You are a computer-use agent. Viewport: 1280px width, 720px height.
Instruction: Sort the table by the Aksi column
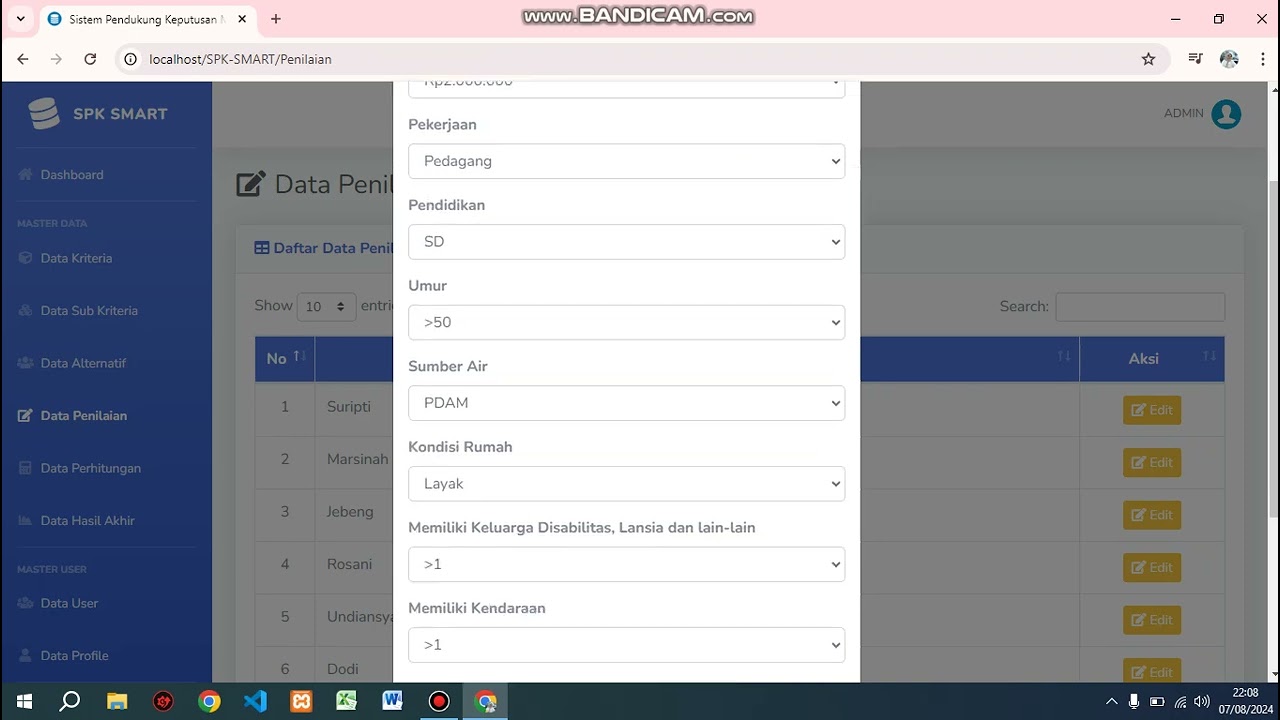(1152, 359)
